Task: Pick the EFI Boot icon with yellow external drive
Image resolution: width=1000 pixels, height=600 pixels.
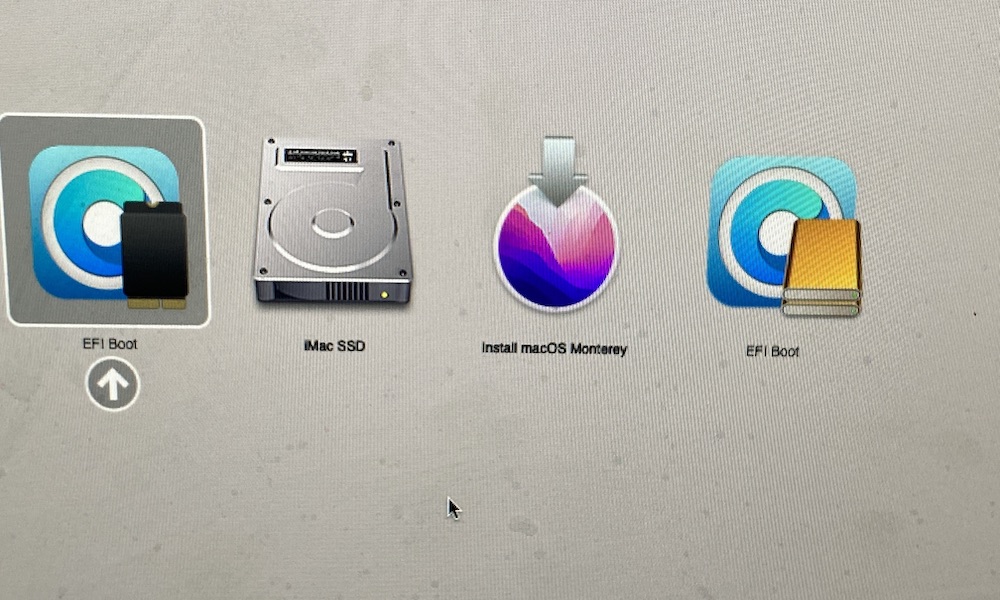Action: 784,237
